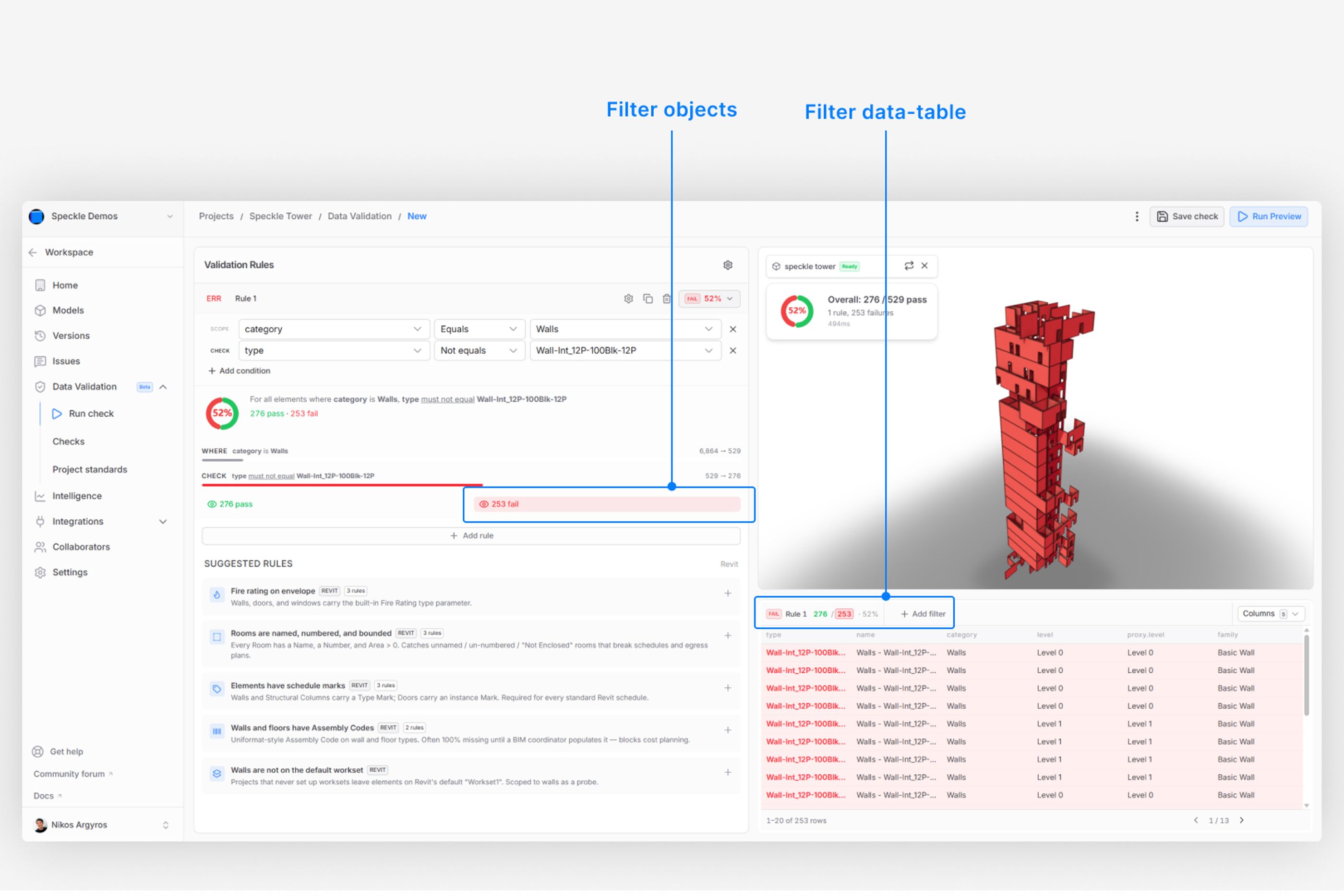This screenshot has width=1344, height=896.
Task: Click Add condition
Action: point(239,371)
